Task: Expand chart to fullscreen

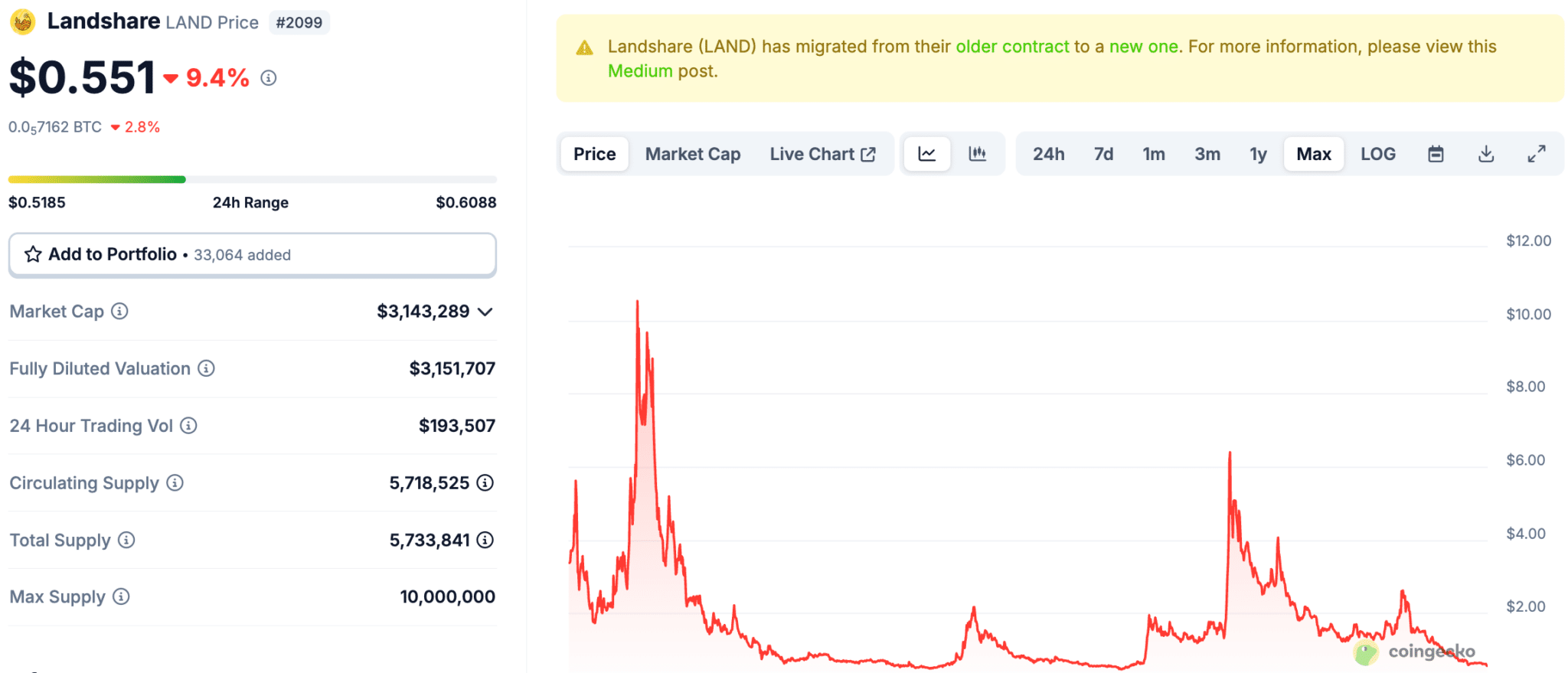Action: point(1536,154)
